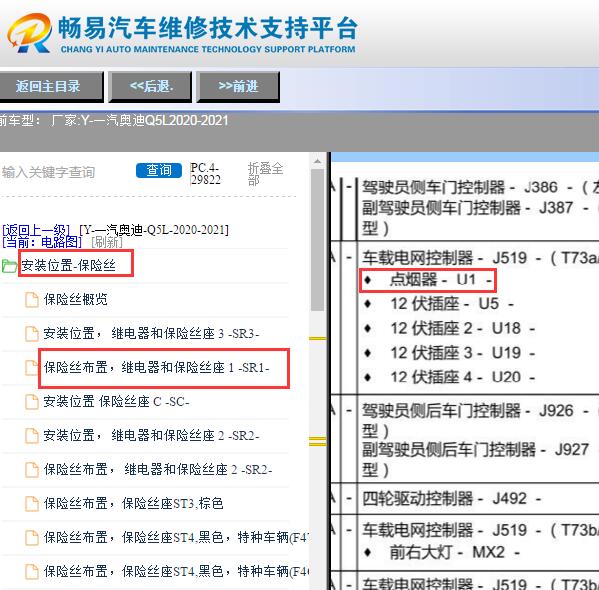Select the 安装位置-保险丝 folder item
The image size is (599, 590).
(x=68, y=265)
